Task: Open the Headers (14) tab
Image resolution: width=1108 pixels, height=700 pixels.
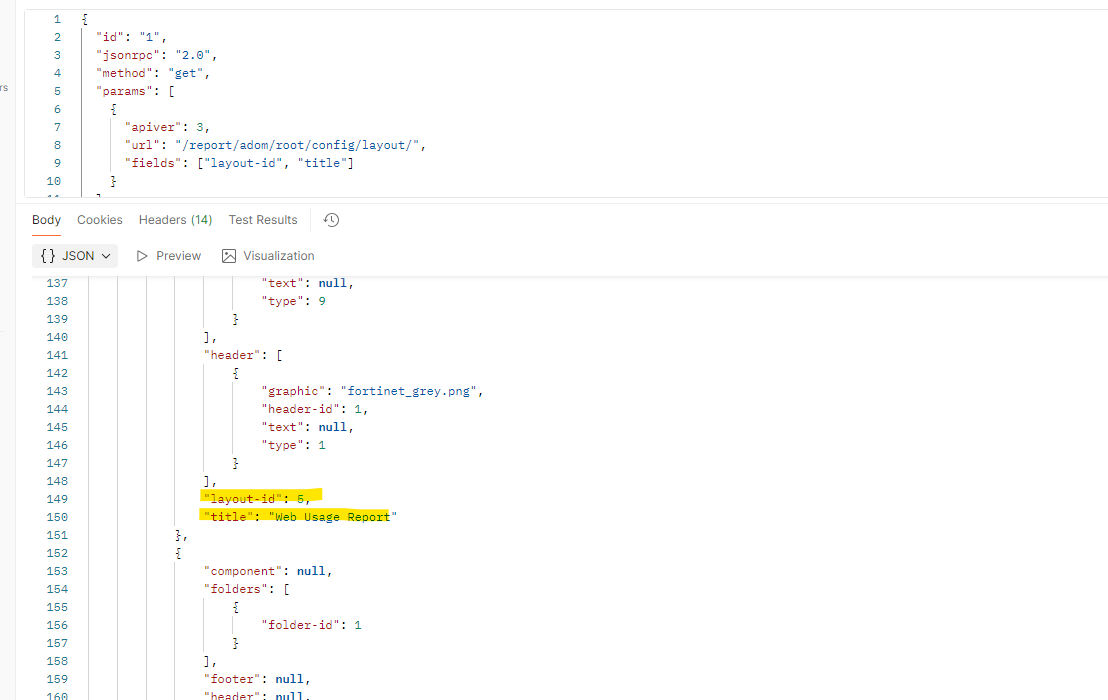Action: [175, 220]
